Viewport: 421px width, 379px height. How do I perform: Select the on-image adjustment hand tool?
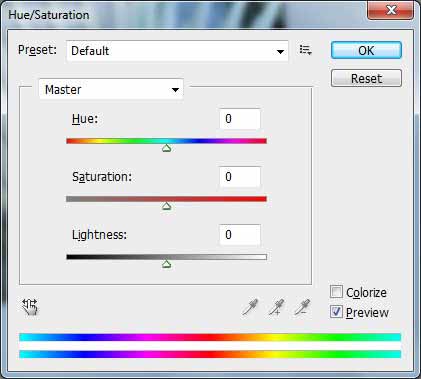click(x=30, y=307)
